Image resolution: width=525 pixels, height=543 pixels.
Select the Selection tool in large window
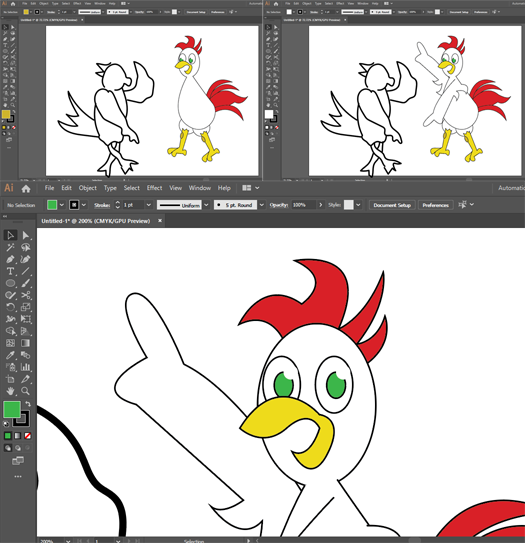pyautogui.click(x=10, y=235)
